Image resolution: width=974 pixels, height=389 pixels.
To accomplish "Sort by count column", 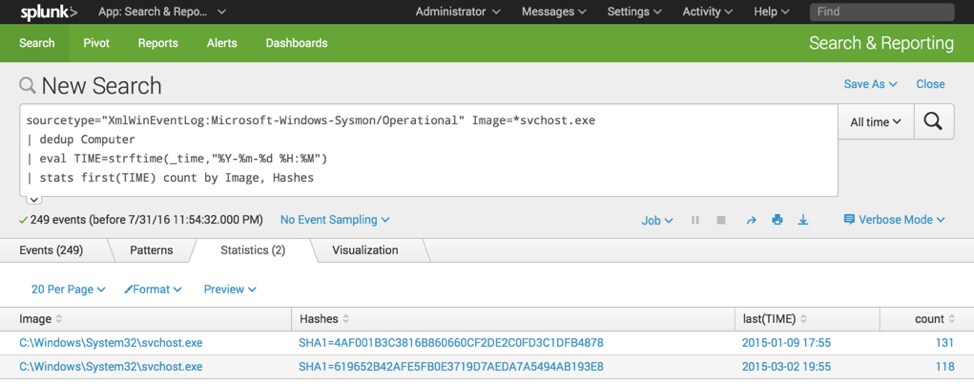I will click(x=934, y=319).
